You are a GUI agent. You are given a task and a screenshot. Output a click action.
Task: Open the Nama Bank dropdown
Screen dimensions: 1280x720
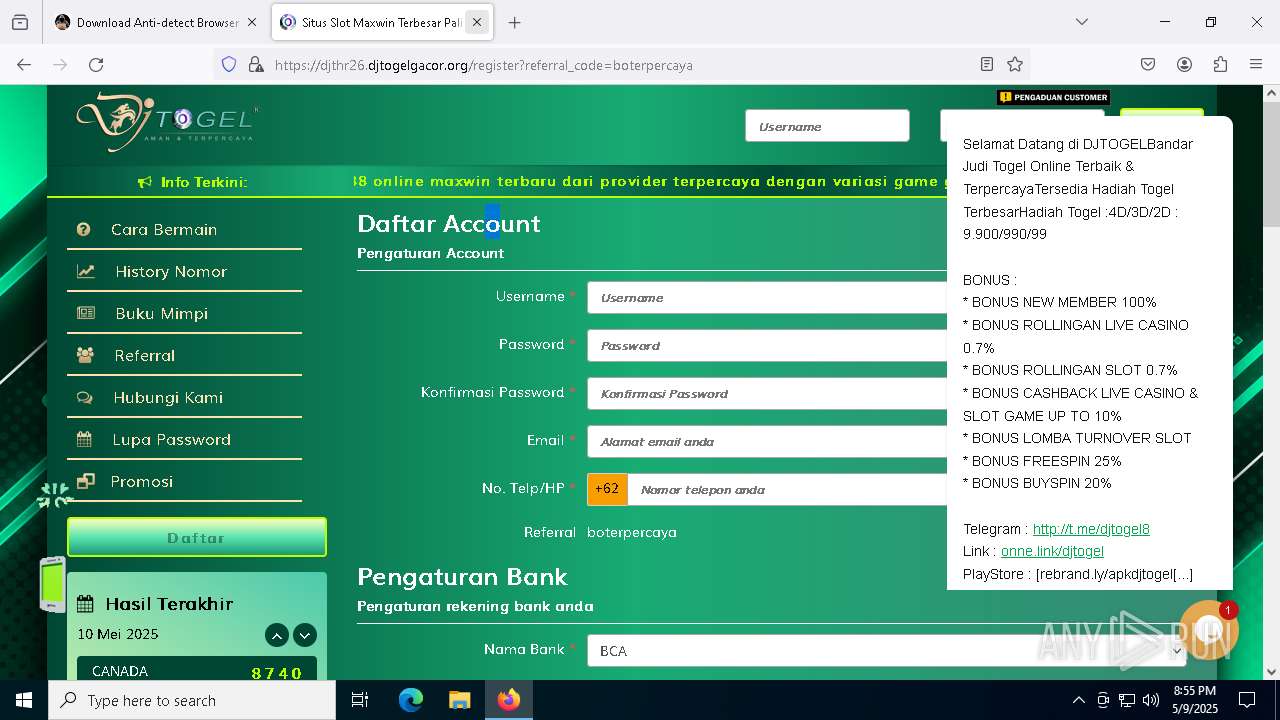[886, 651]
